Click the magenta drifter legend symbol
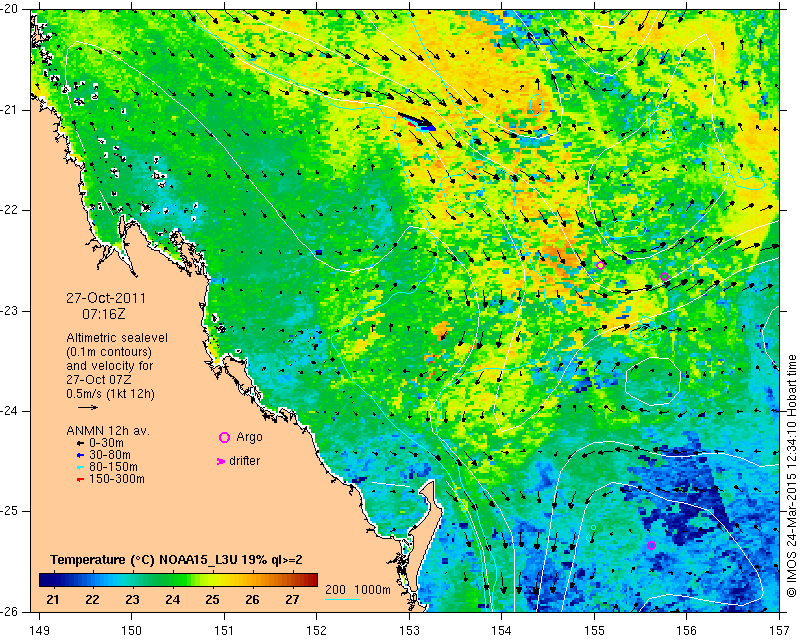Viewport: 800px width, 640px height. coord(221,461)
